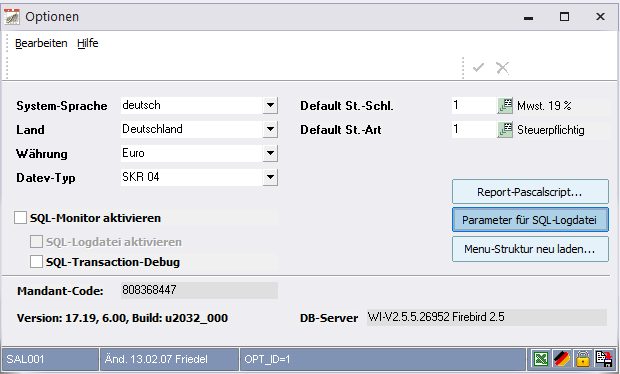620x374 pixels.
Task: Click the X cancel icon in toolbar
Action: pyautogui.click(x=503, y=68)
